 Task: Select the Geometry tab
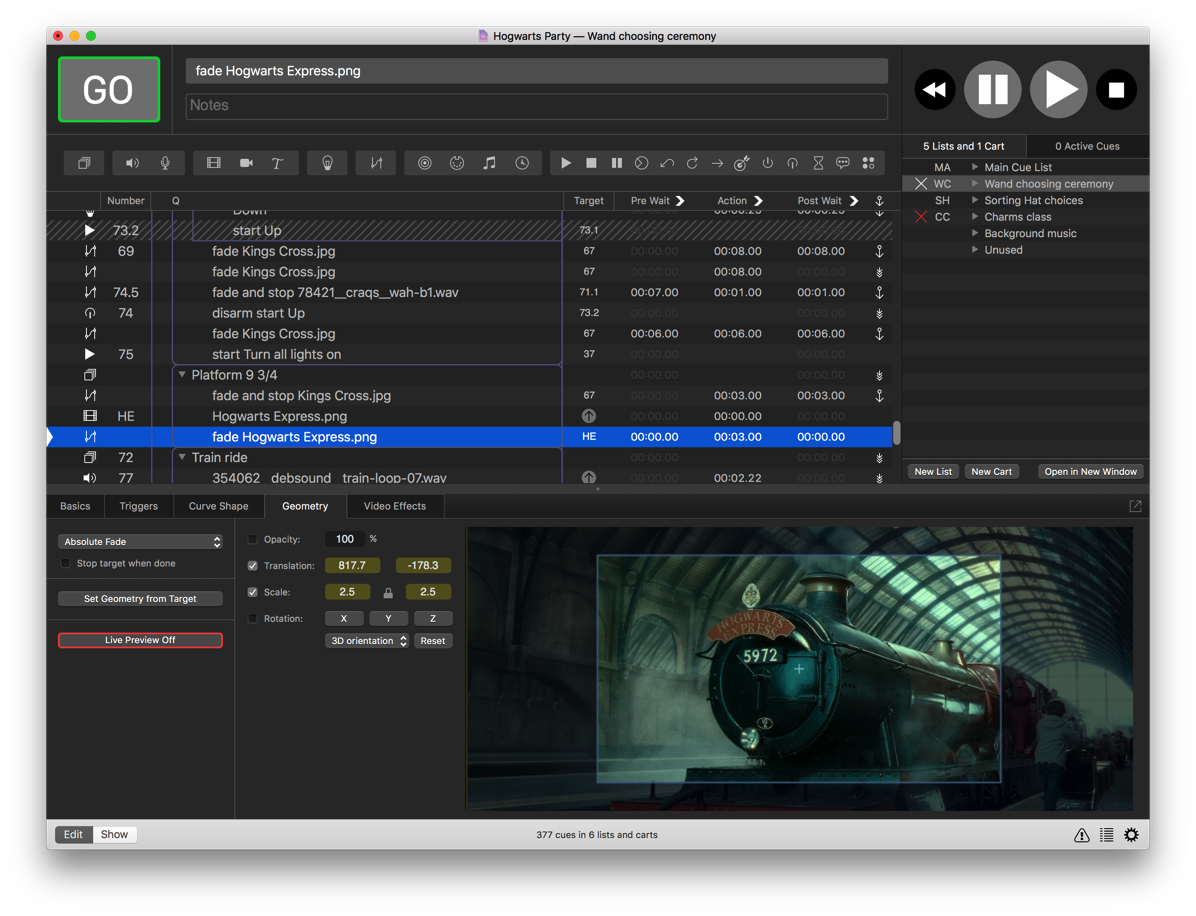(x=305, y=506)
